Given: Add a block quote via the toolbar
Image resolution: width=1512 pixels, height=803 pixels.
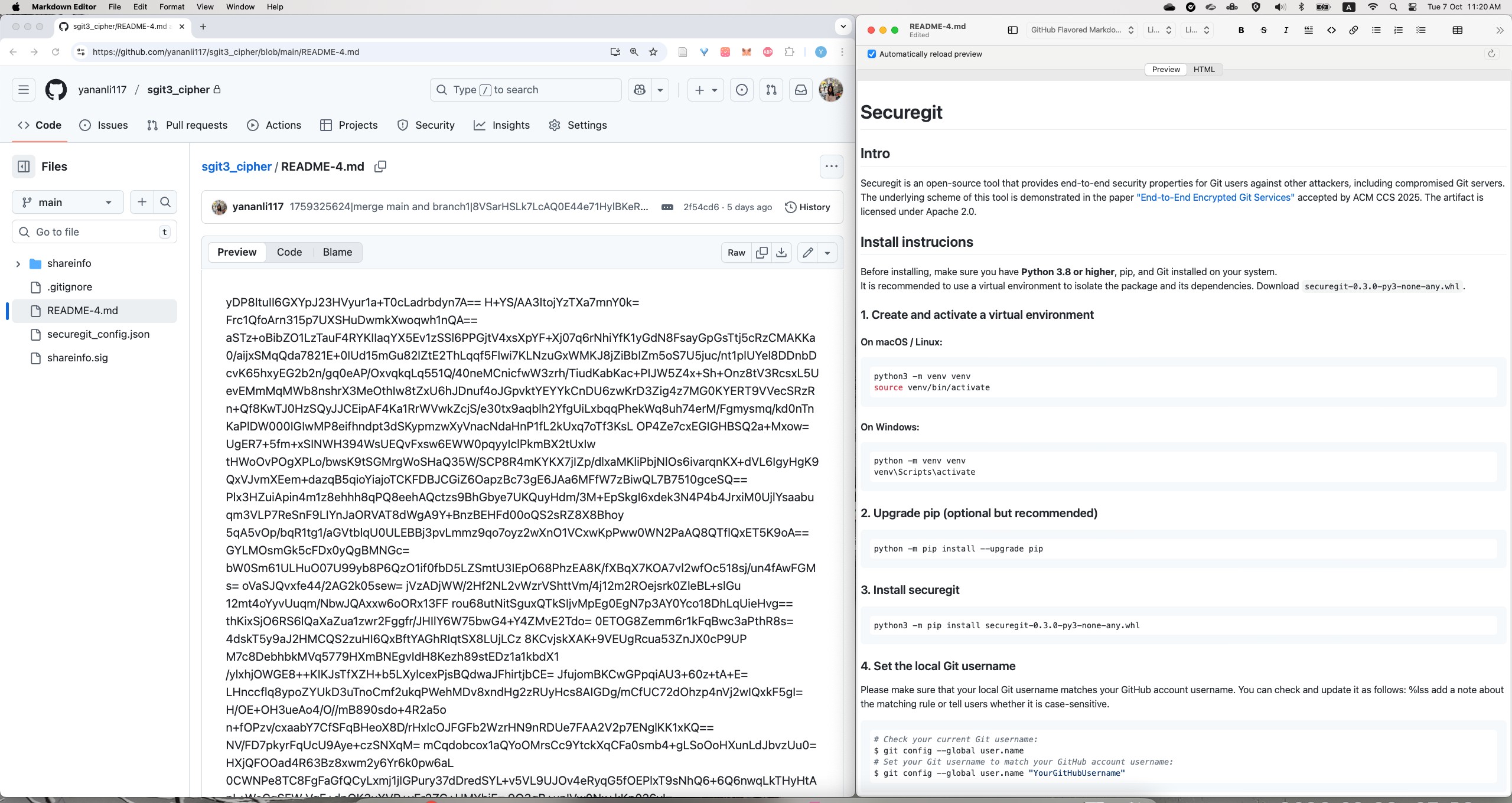Looking at the screenshot, I should [1308, 30].
